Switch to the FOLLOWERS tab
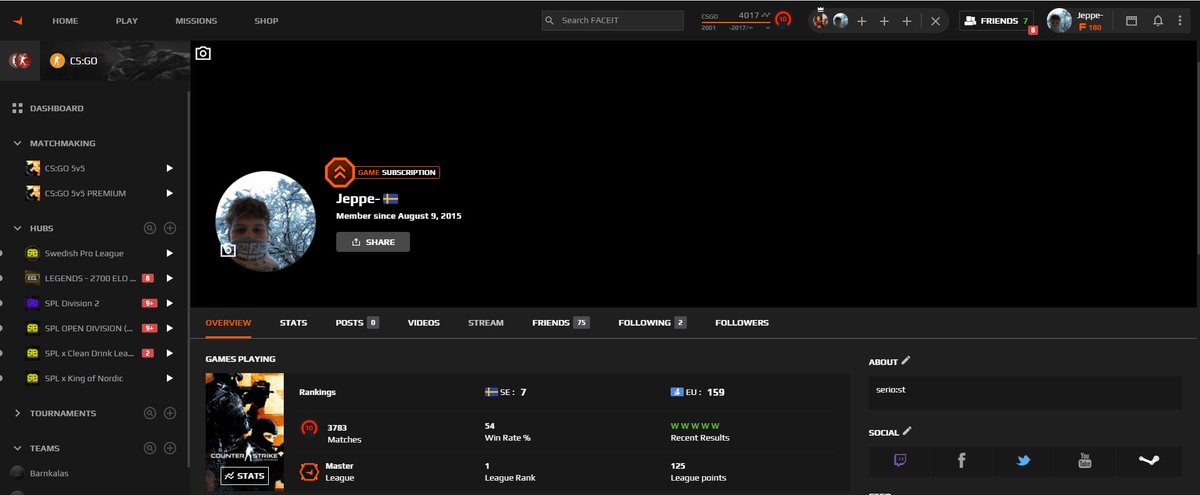Screen dimensions: 1200x495 click(742, 323)
